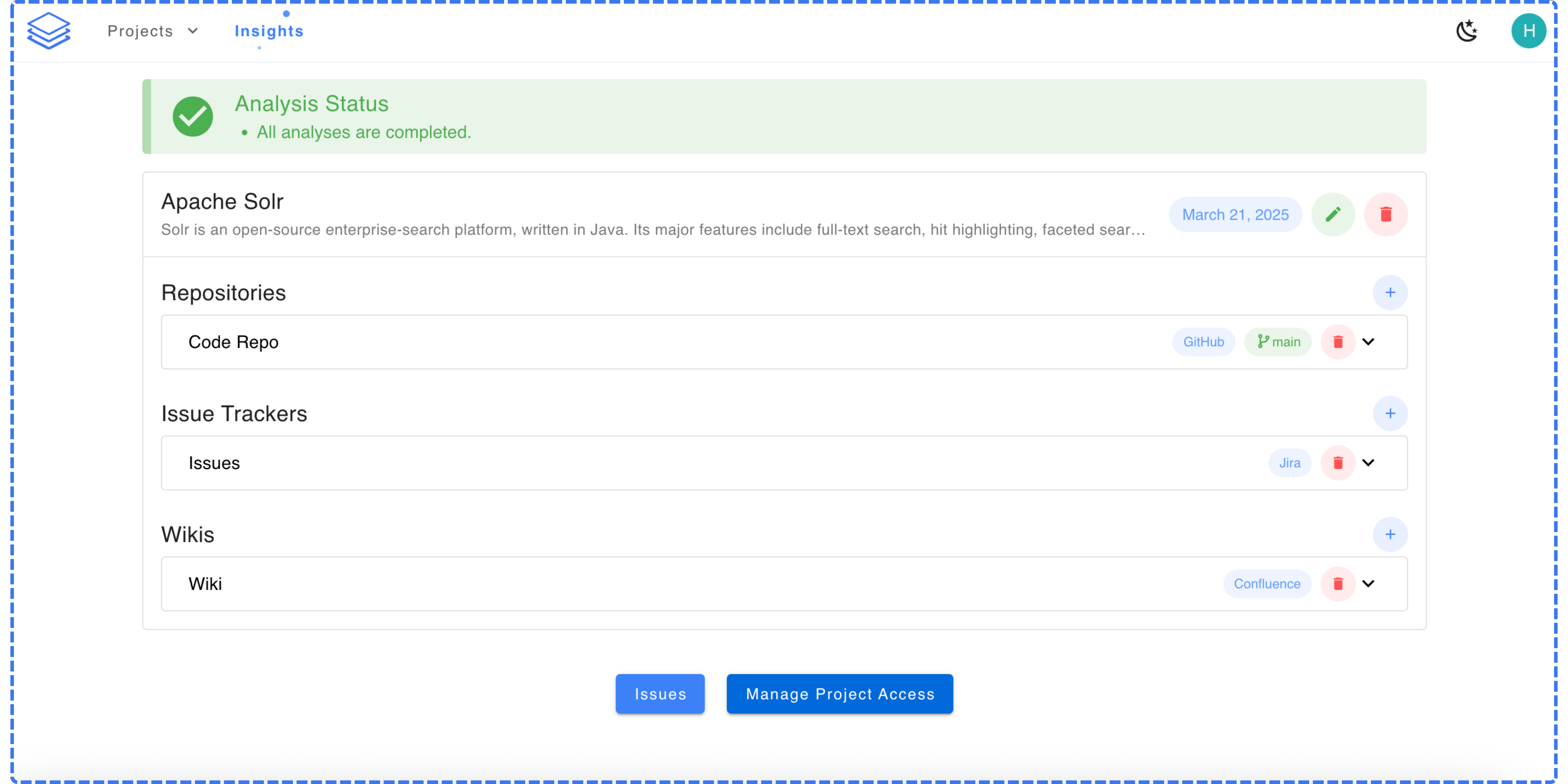Click the blue Issues button

(660, 694)
